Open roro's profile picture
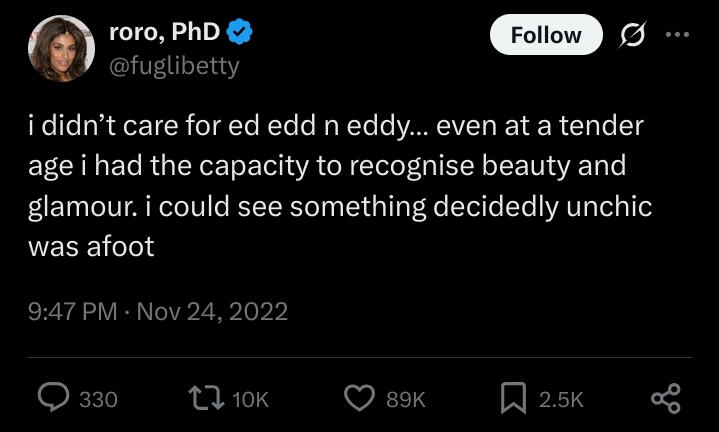 [x=62, y=48]
